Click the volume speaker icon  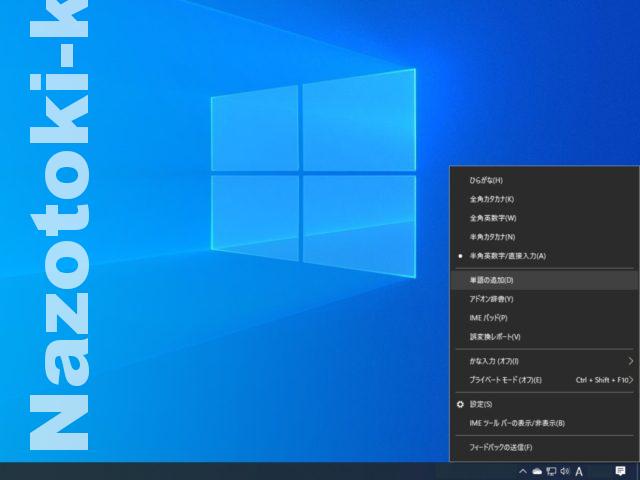(x=565, y=471)
